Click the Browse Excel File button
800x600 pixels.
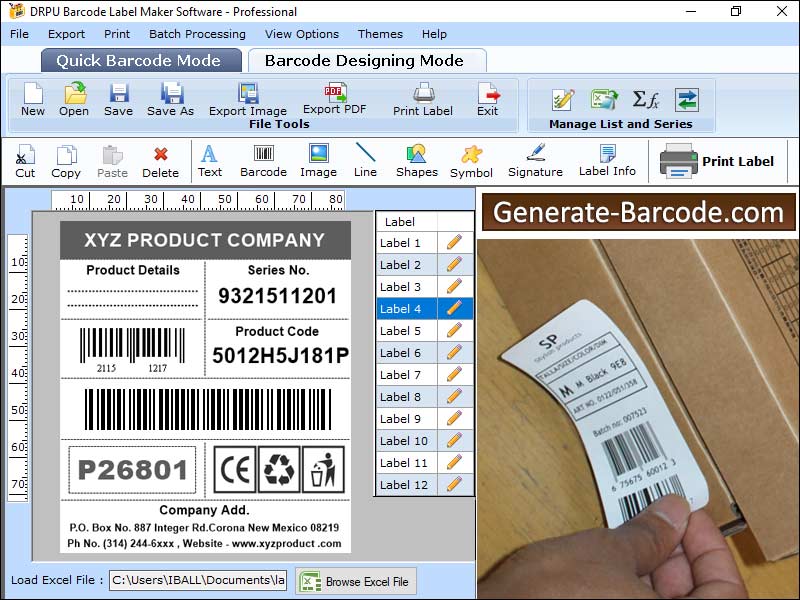pos(356,581)
